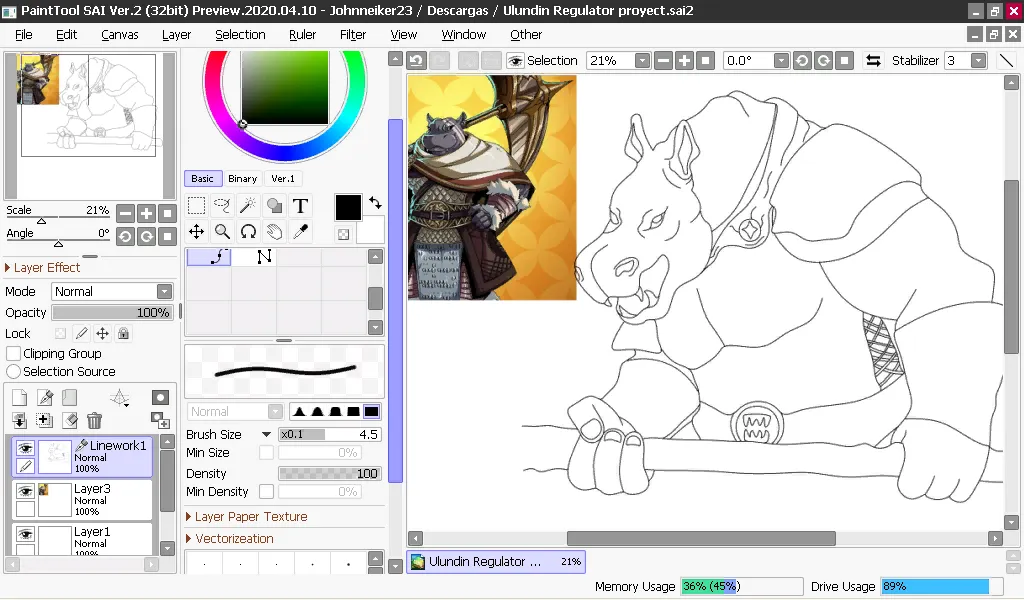Create a new layer mask

[x=160, y=397]
